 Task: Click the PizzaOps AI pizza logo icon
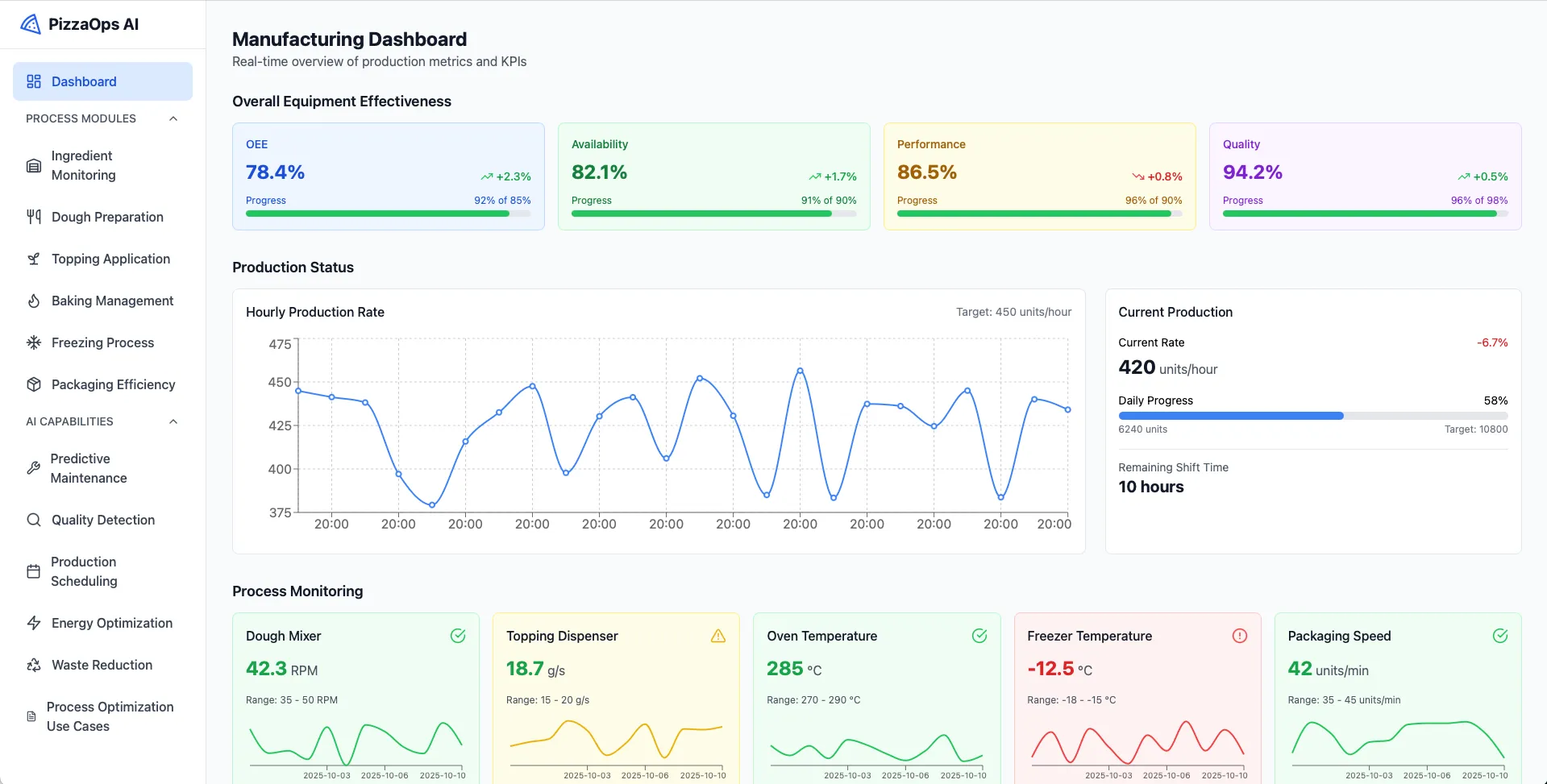pyautogui.click(x=31, y=24)
